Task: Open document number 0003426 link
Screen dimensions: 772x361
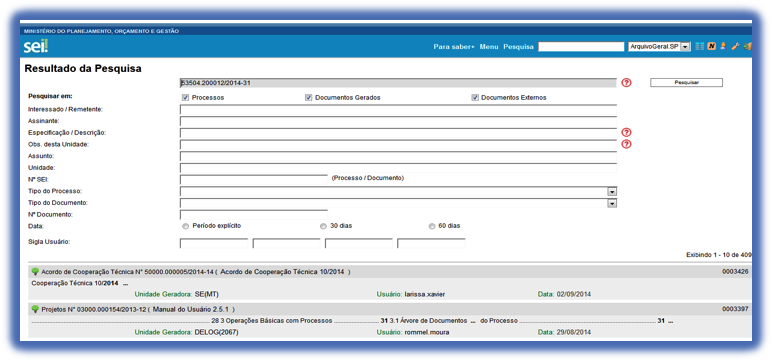Action: pyautogui.click(x=736, y=272)
